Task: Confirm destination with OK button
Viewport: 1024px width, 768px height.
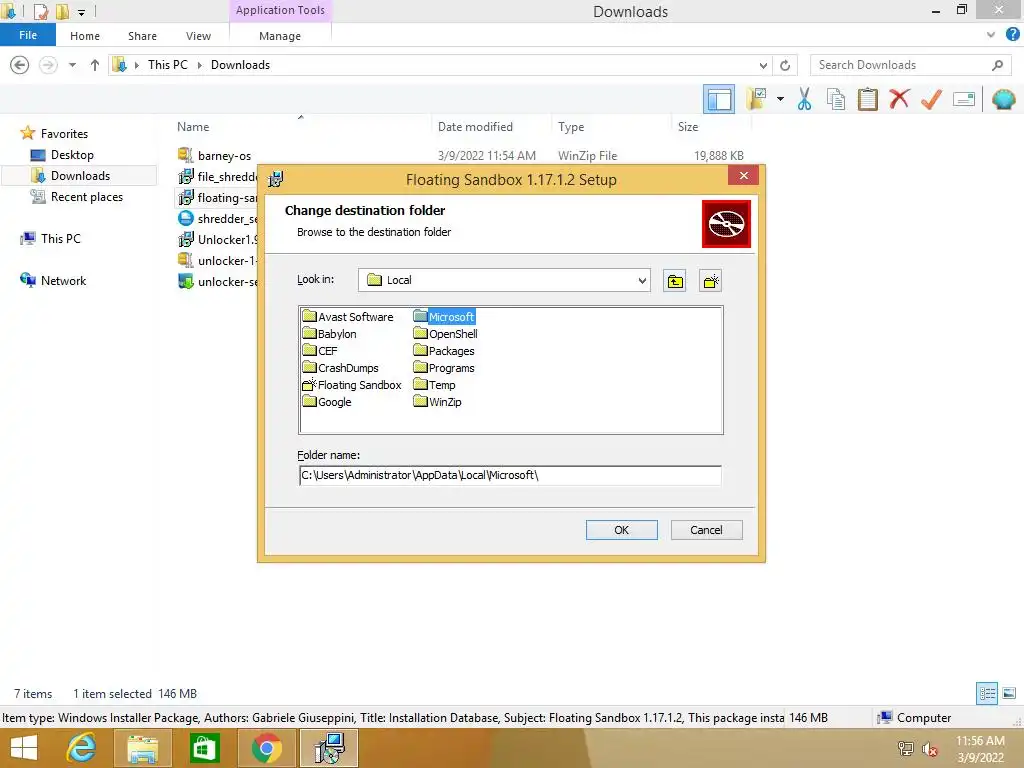Action: [621, 530]
